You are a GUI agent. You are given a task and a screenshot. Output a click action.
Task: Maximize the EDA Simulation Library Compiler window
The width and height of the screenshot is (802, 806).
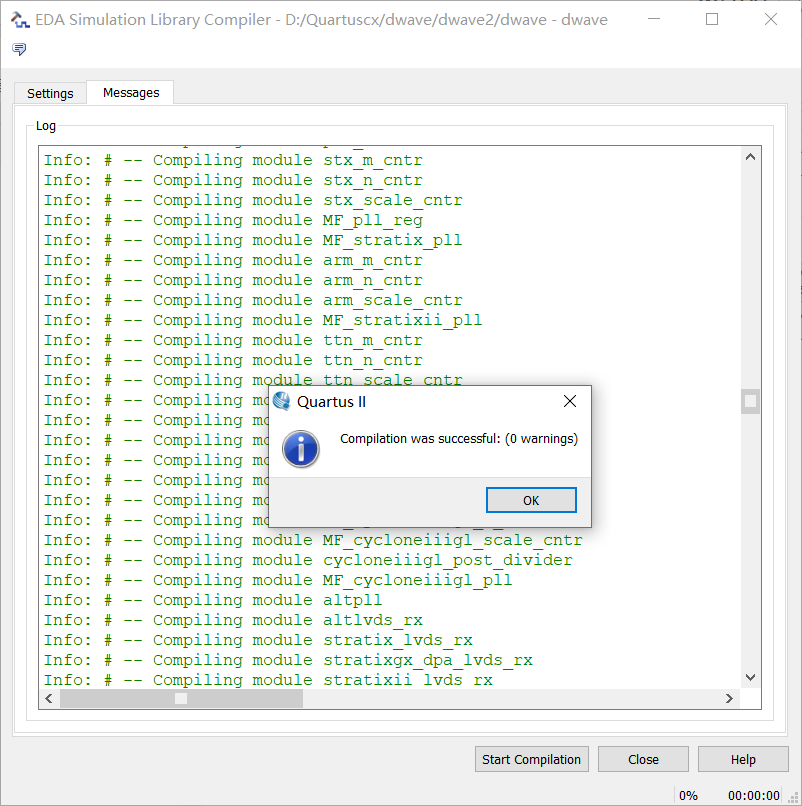coord(712,20)
